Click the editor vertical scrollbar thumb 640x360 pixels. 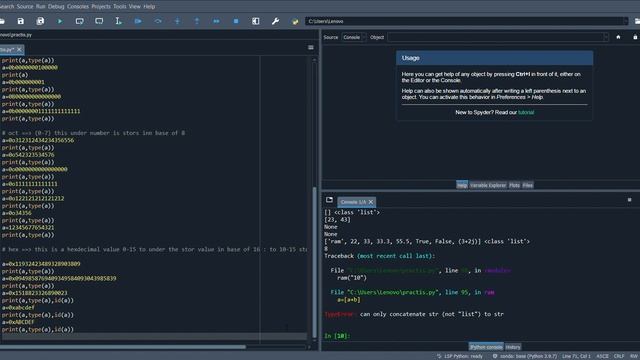point(314,262)
